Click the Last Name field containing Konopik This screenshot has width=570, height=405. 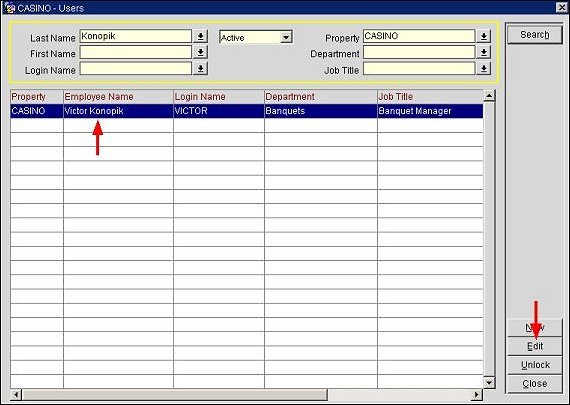pyautogui.click(x=135, y=36)
